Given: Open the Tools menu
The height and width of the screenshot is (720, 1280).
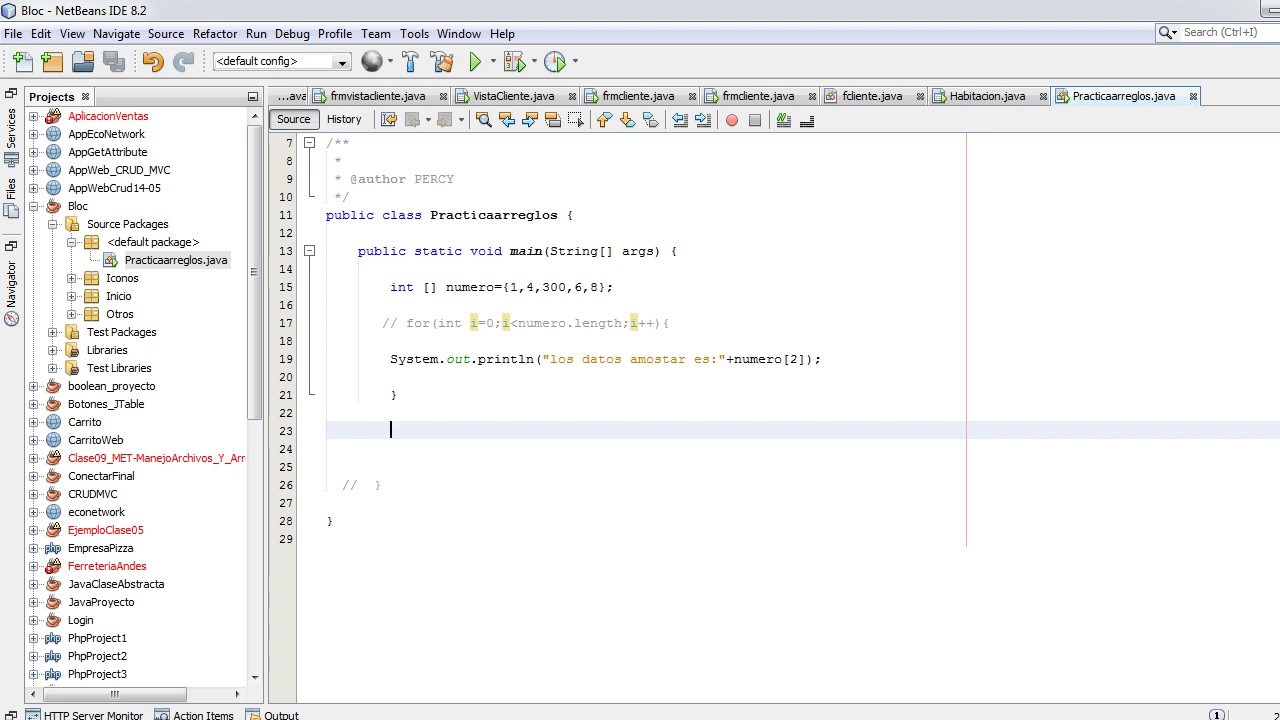Looking at the screenshot, I should pos(414,33).
